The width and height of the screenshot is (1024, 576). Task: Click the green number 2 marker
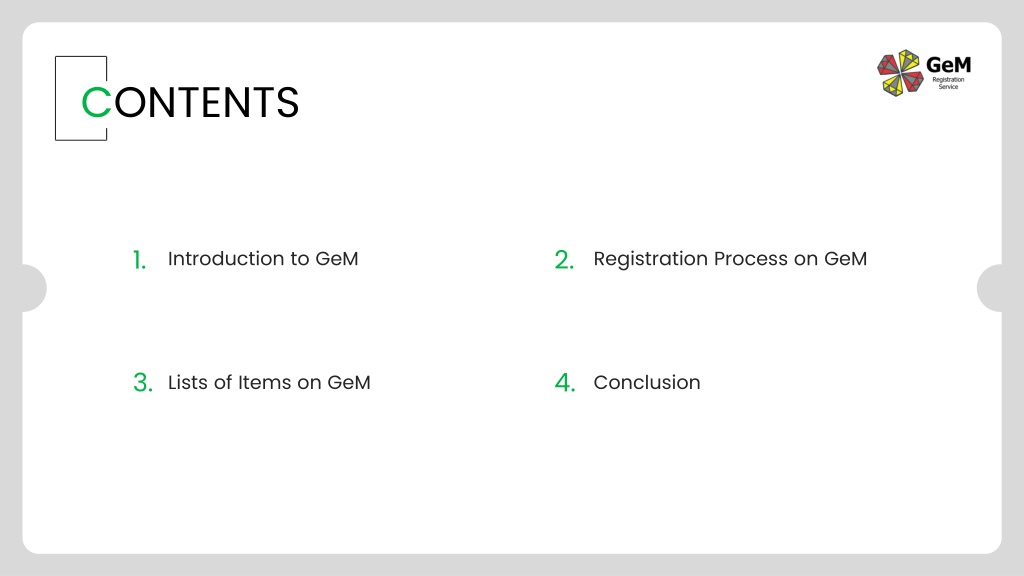coord(564,260)
